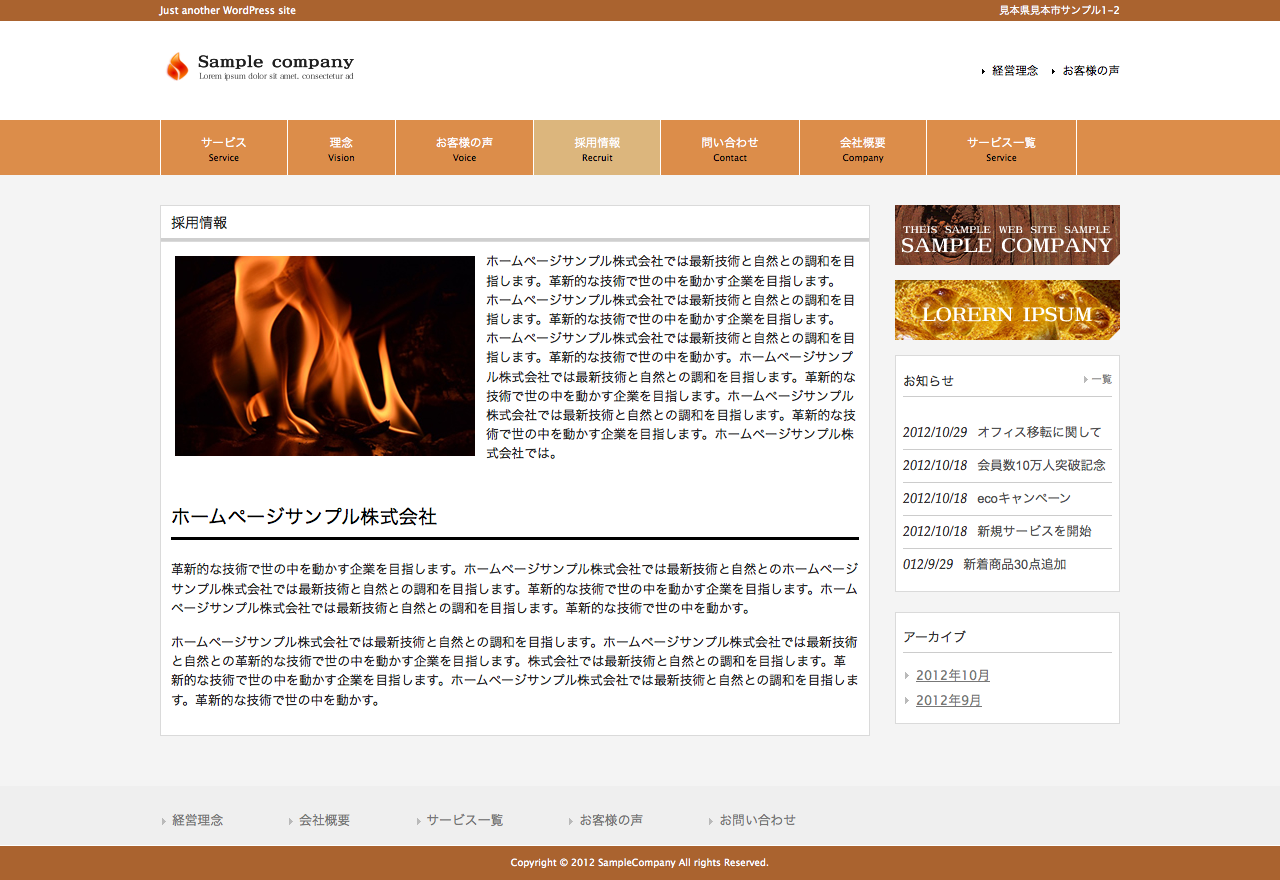This screenshot has width=1280, height=880.
Task: Select 問い合わせ Contact nav tab
Action: (730, 148)
